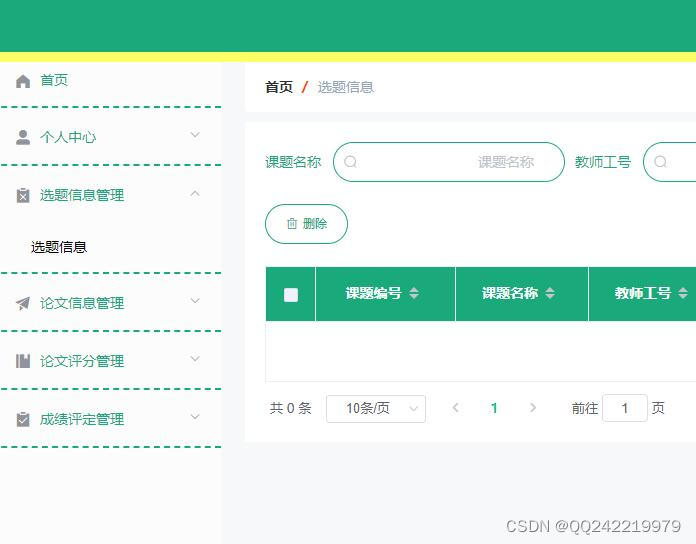Sort by 课题编号 column arrows

(414, 293)
